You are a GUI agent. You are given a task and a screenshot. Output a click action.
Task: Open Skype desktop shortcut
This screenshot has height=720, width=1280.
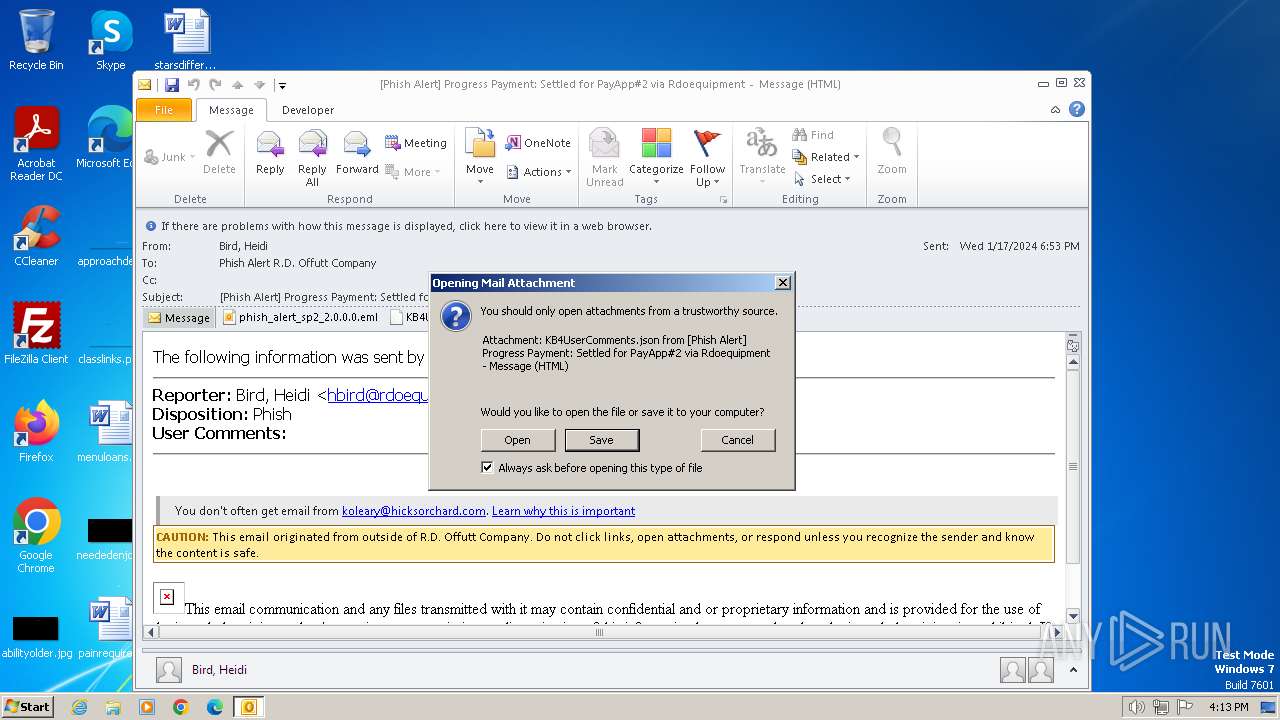110,40
